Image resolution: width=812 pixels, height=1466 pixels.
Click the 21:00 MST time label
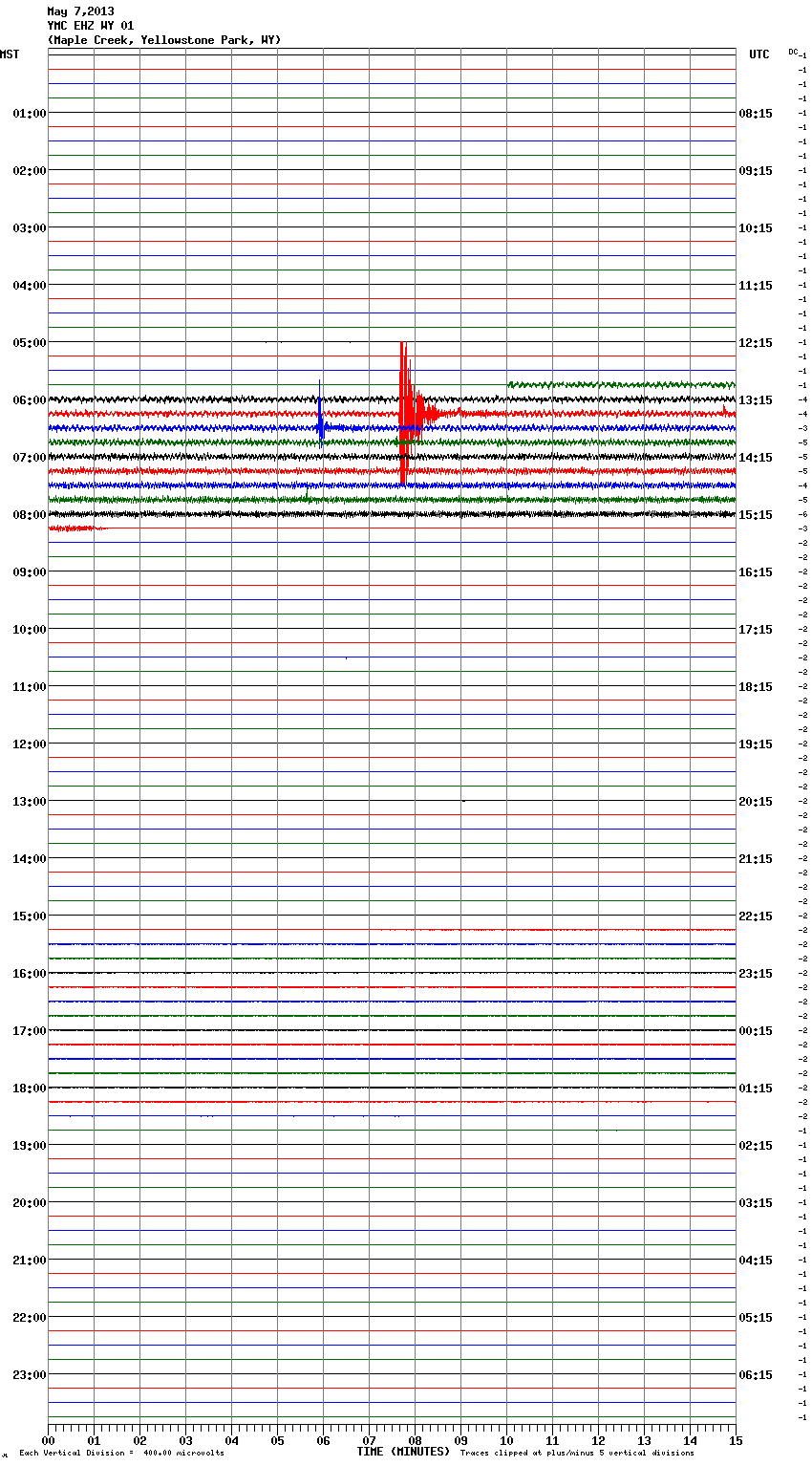30,1261
